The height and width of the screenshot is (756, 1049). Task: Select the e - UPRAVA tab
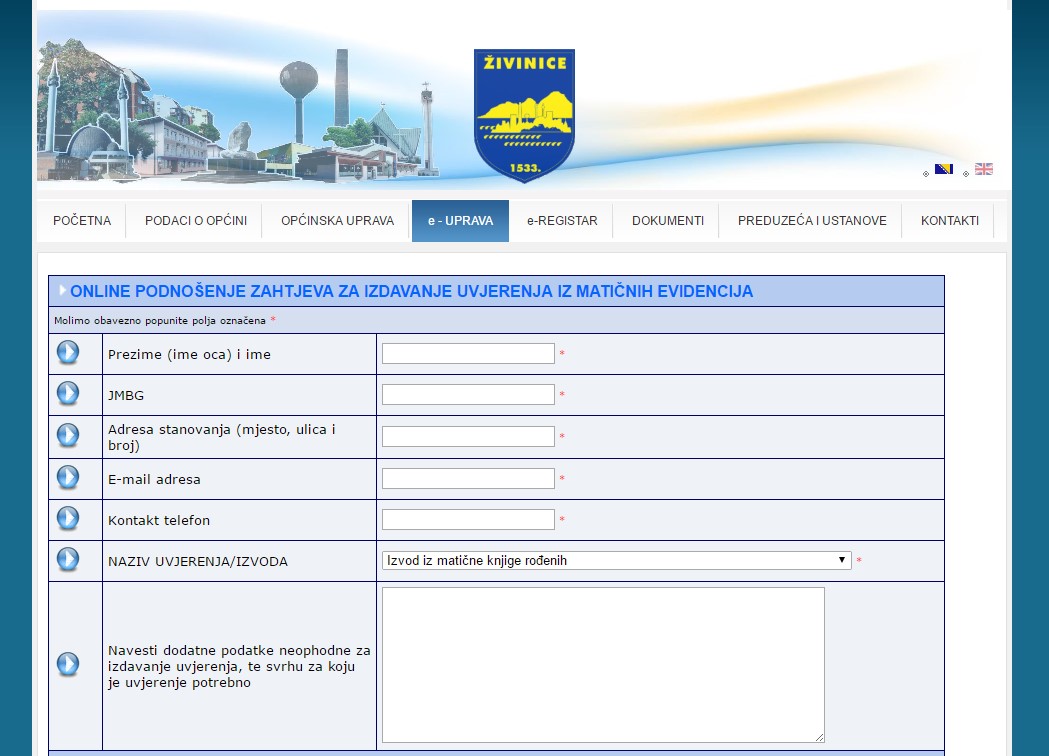pyautogui.click(x=460, y=221)
